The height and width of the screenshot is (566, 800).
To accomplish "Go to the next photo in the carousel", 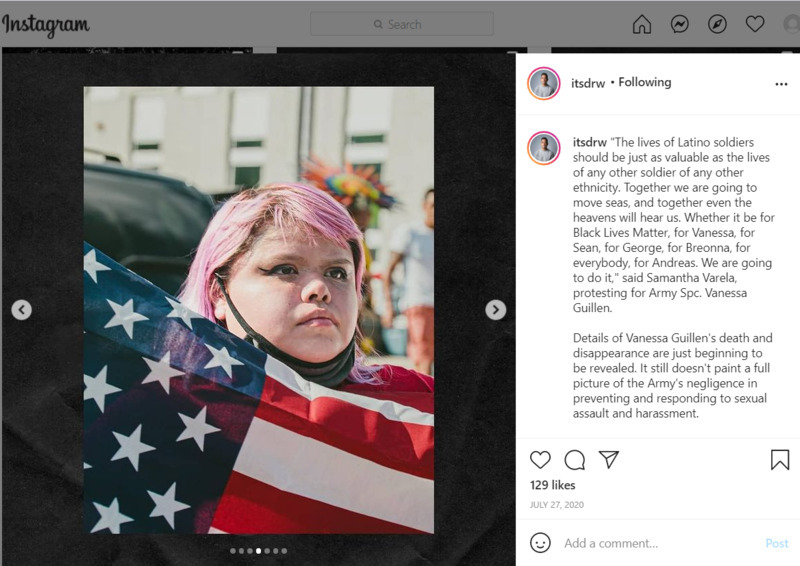I will point(495,310).
